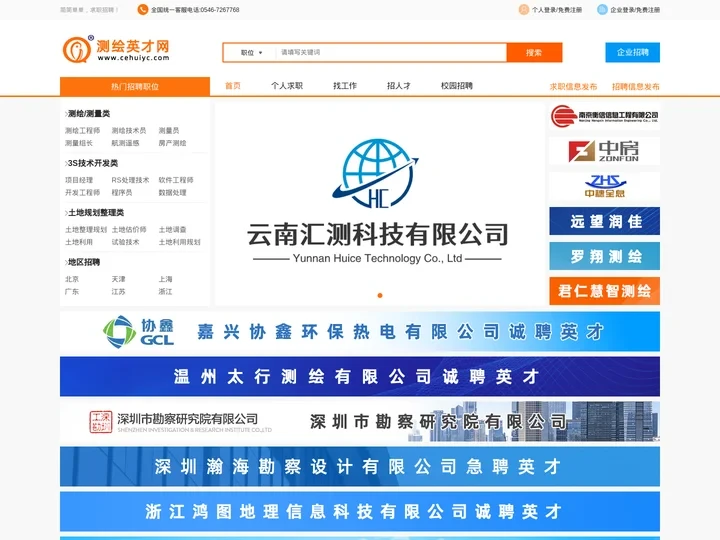The image size is (720, 540).
Task: Select the RS处理技术 job link
Action: click(x=130, y=180)
